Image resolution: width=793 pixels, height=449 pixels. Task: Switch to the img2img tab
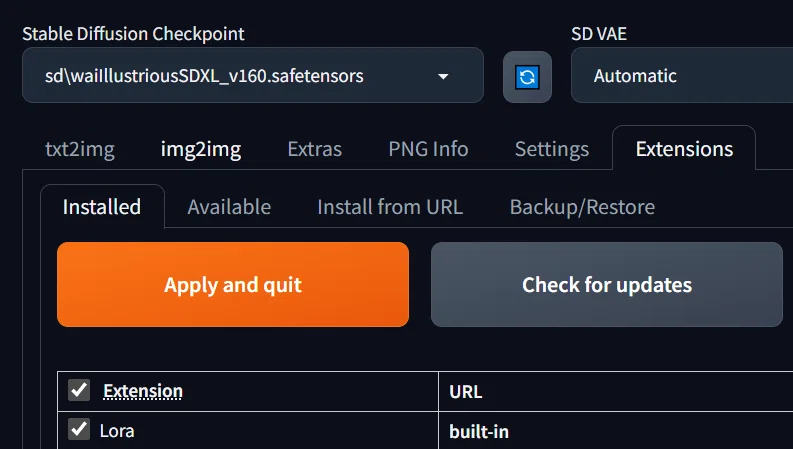click(201, 149)
